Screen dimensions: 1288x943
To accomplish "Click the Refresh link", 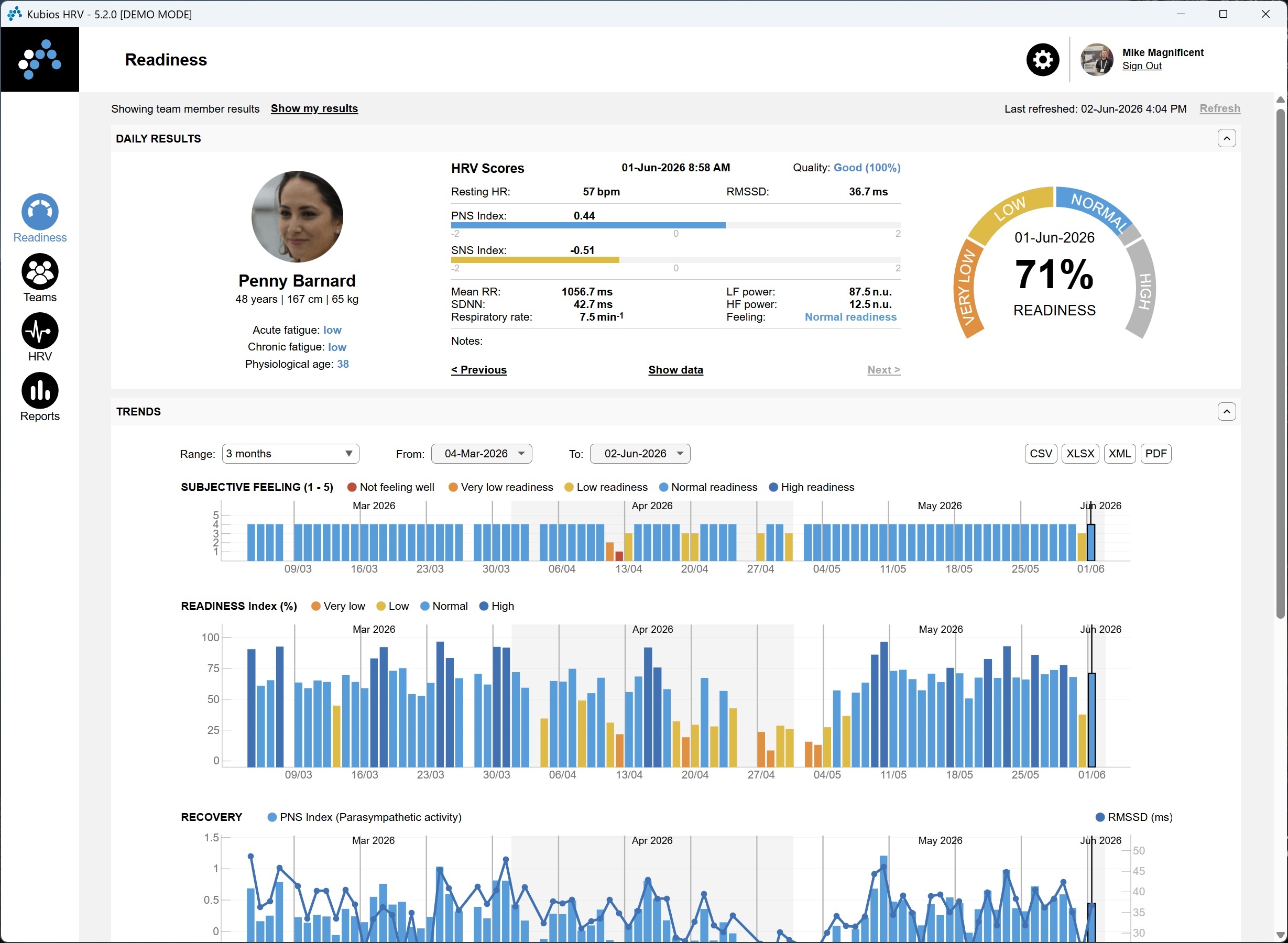I will point(1219,108).
